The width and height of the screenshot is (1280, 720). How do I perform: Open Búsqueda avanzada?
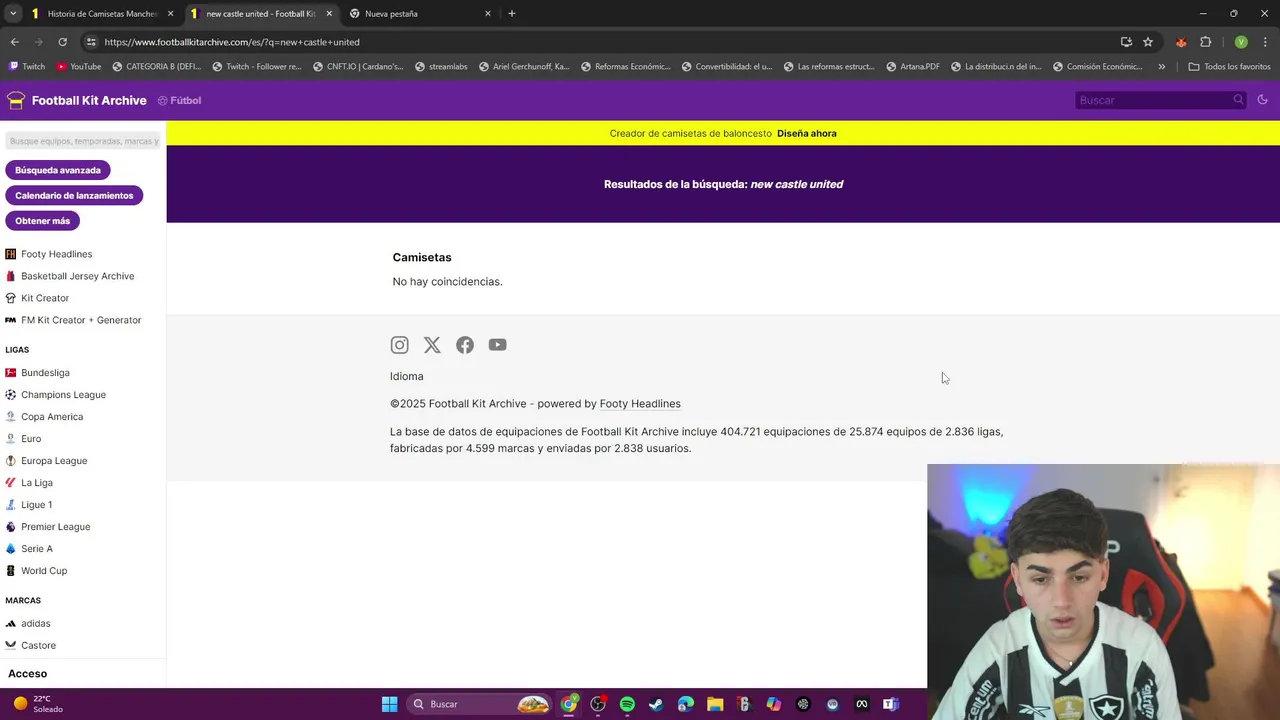[x=58, y=170]
